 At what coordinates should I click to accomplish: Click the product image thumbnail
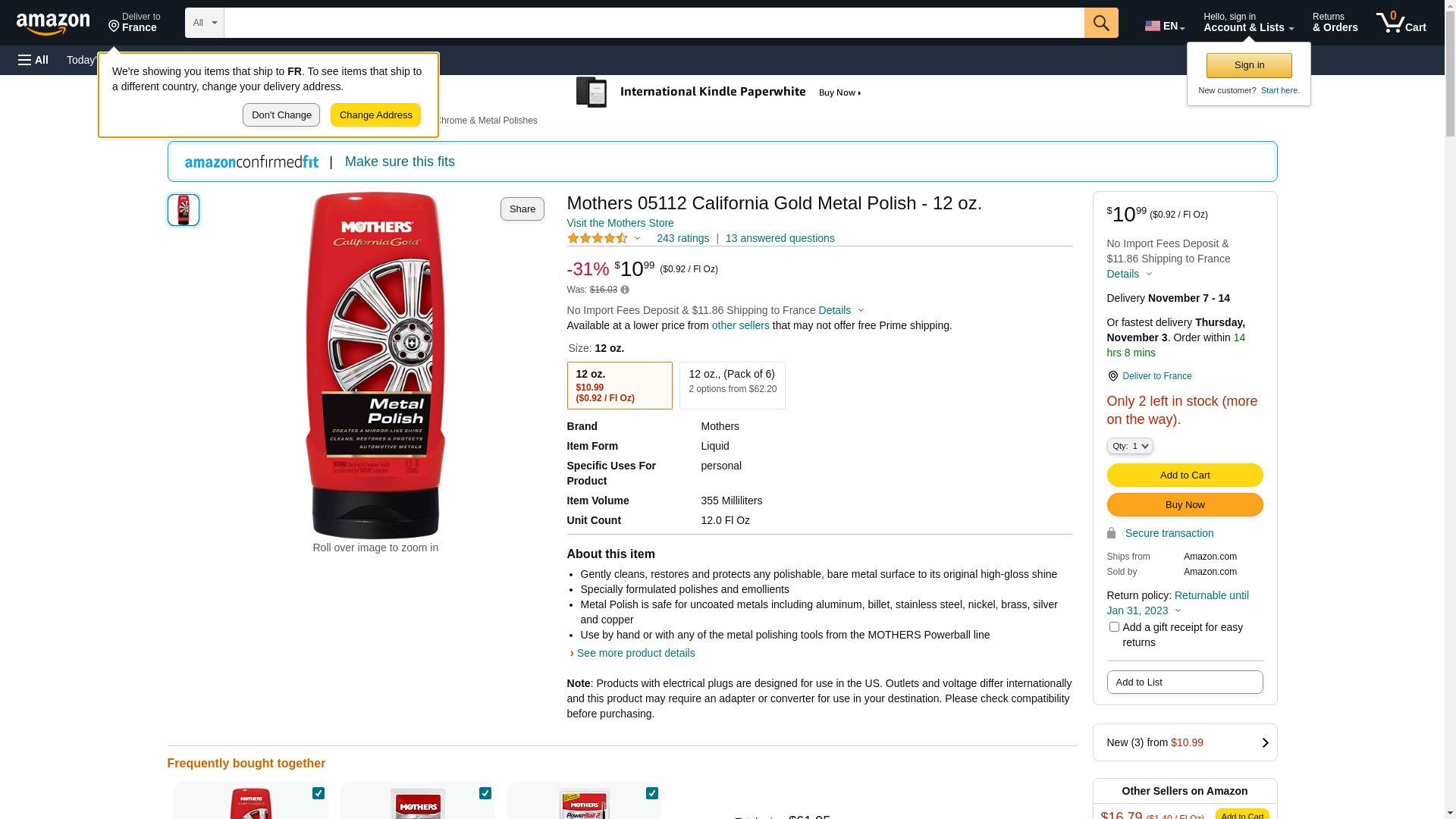click(x=184, y=210)
